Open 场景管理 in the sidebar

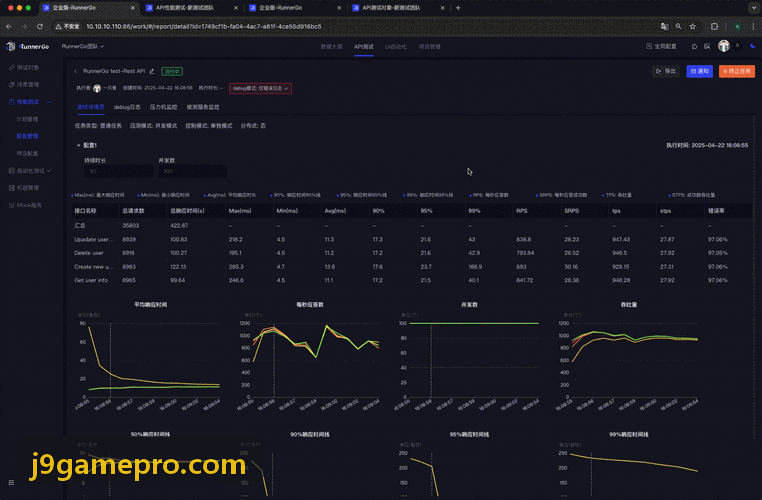(24, 85)
